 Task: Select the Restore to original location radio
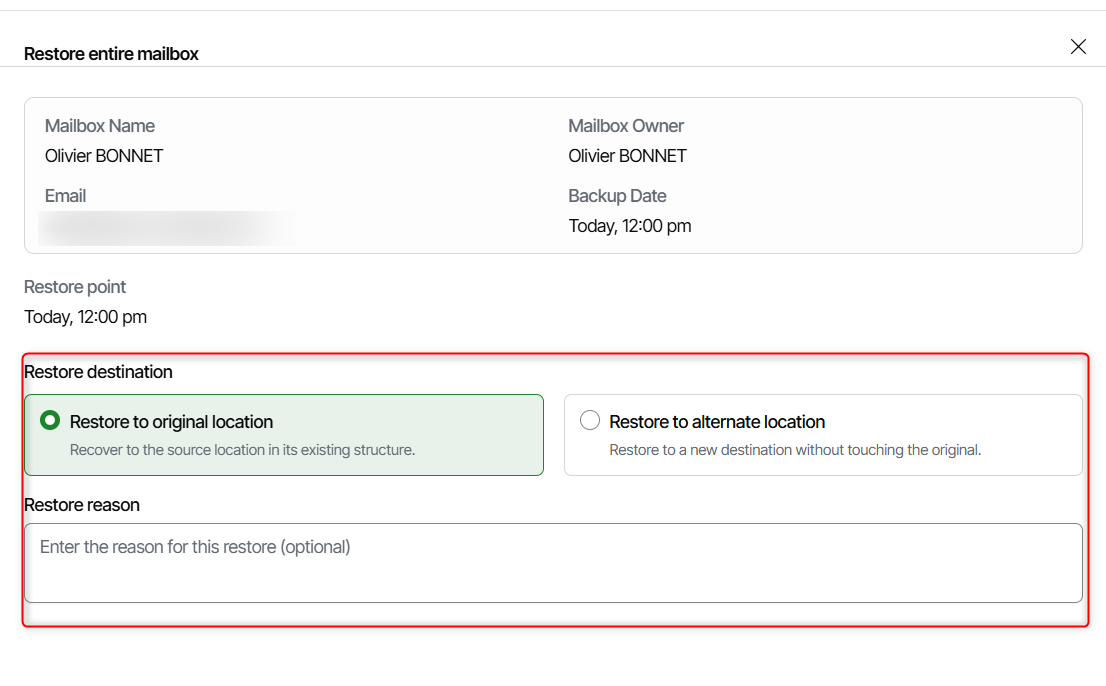(x=50, y=421)
